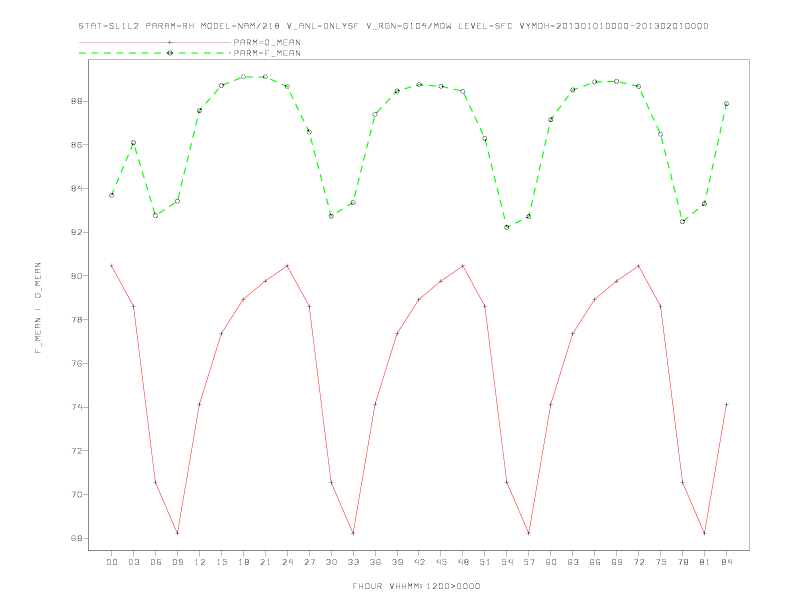Click the x-axis tick label 84
The image size is (792, 612).
726,562
